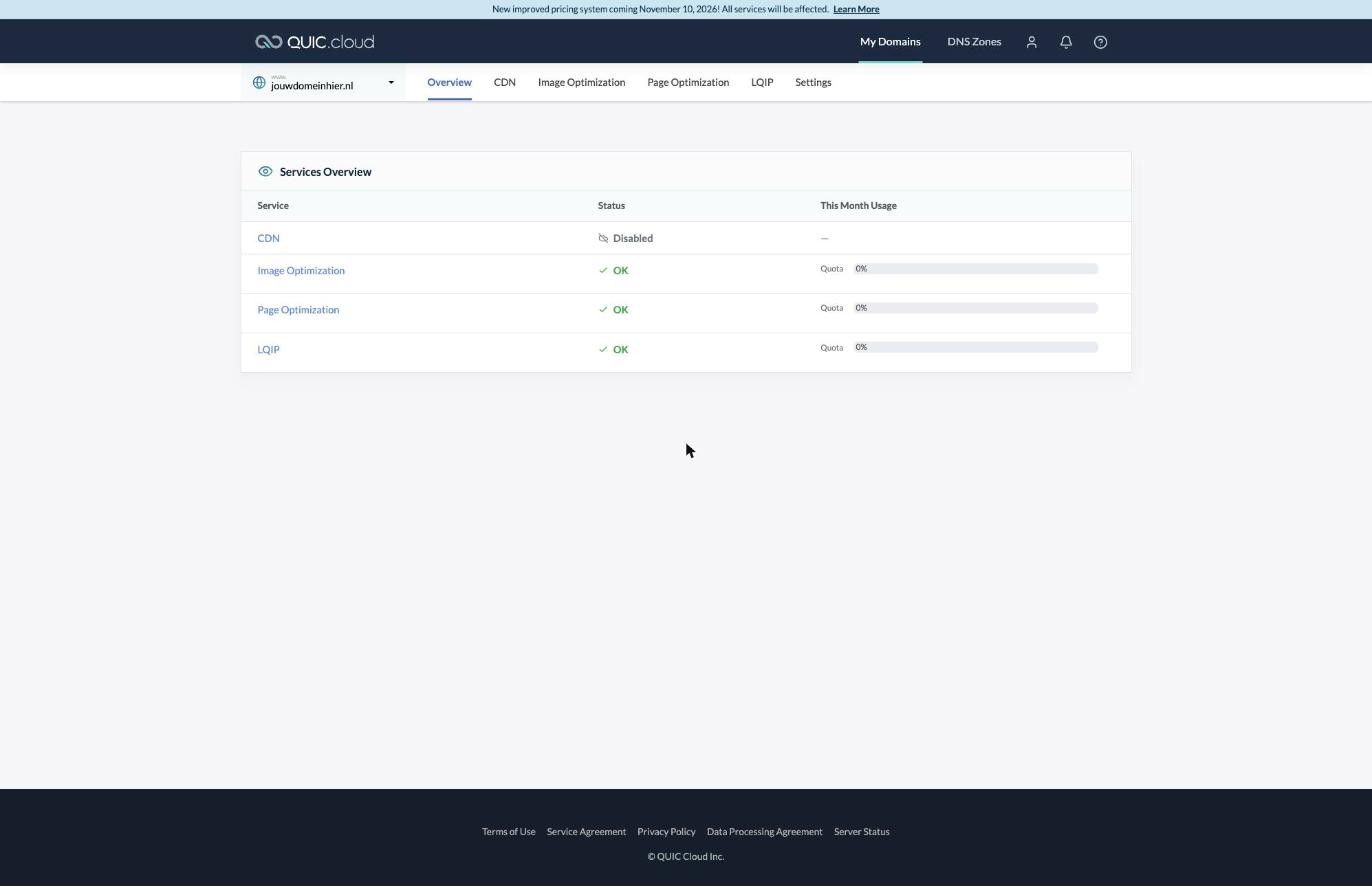Click the OK status in LQIP row
Viewport: 1372px width, 886px height.
click(x=620, y=350)
